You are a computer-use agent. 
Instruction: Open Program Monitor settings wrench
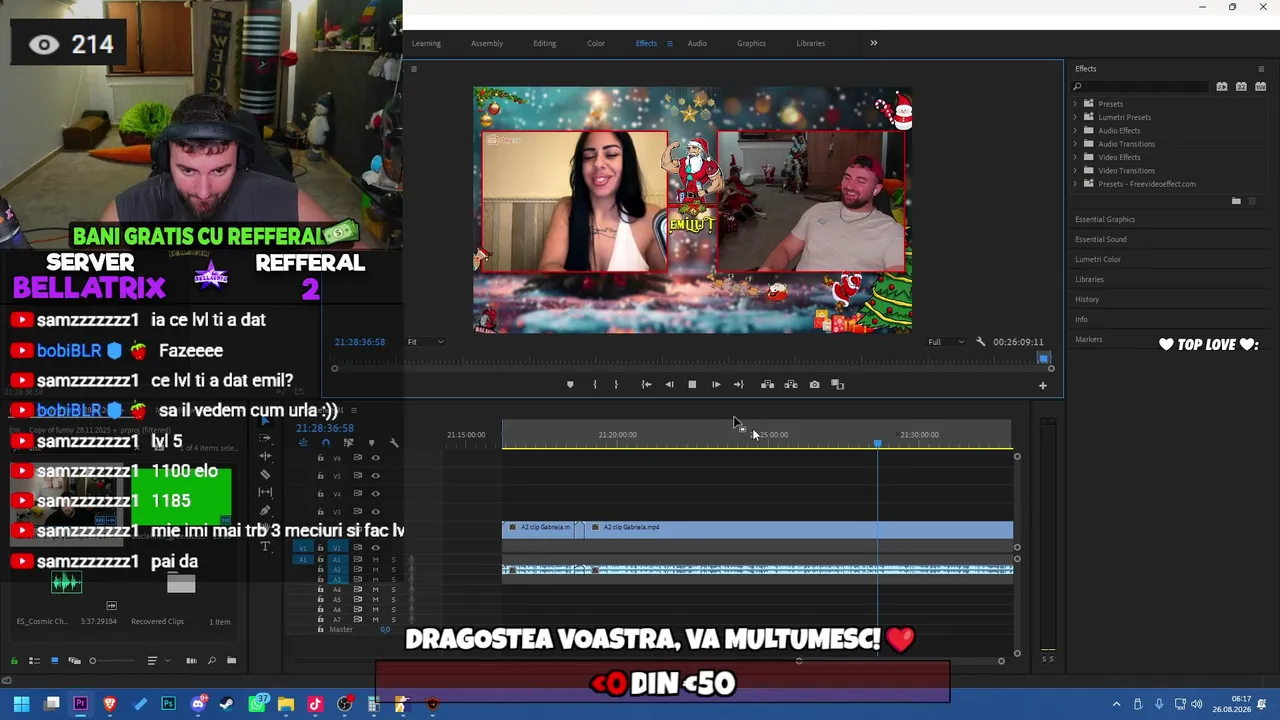pyautogui.click(x=980, y=342)
